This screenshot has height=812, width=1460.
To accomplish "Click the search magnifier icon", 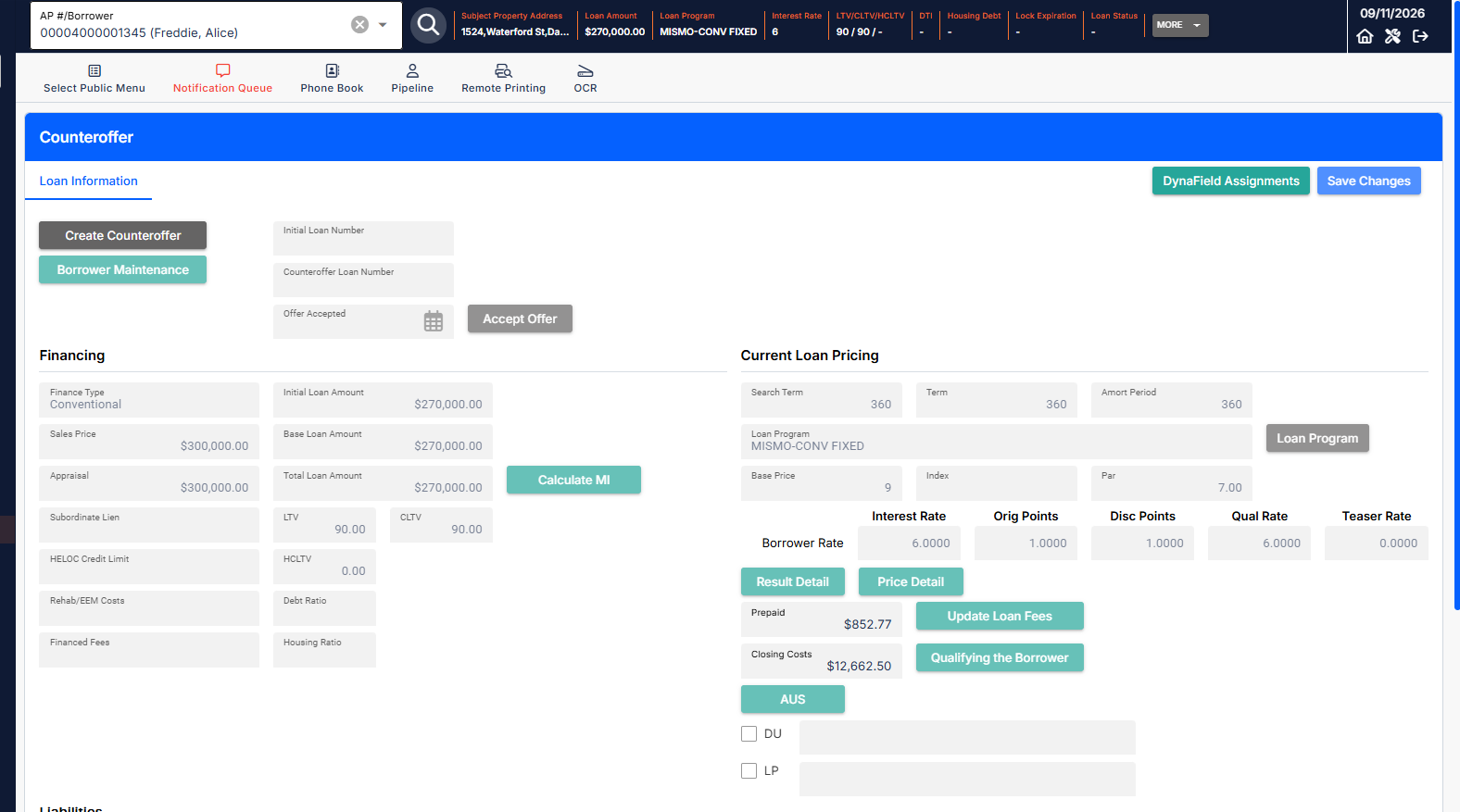I will [428, 25].
